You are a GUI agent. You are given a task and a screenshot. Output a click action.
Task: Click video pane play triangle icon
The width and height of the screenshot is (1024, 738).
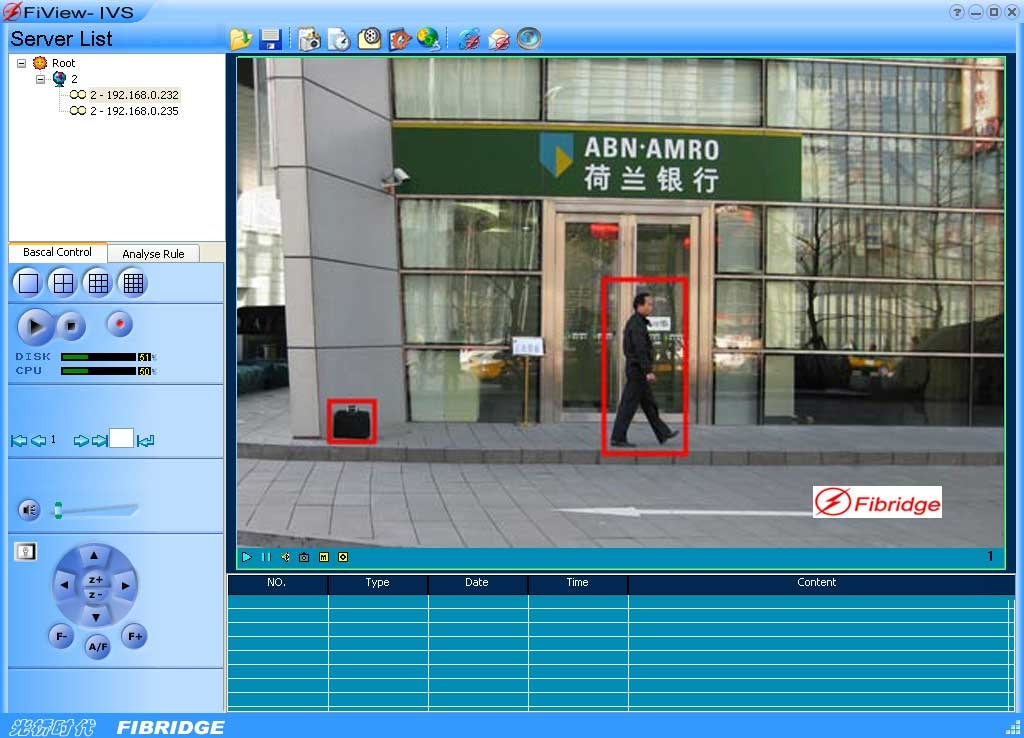pyautogui.click(x=247, y=557)
